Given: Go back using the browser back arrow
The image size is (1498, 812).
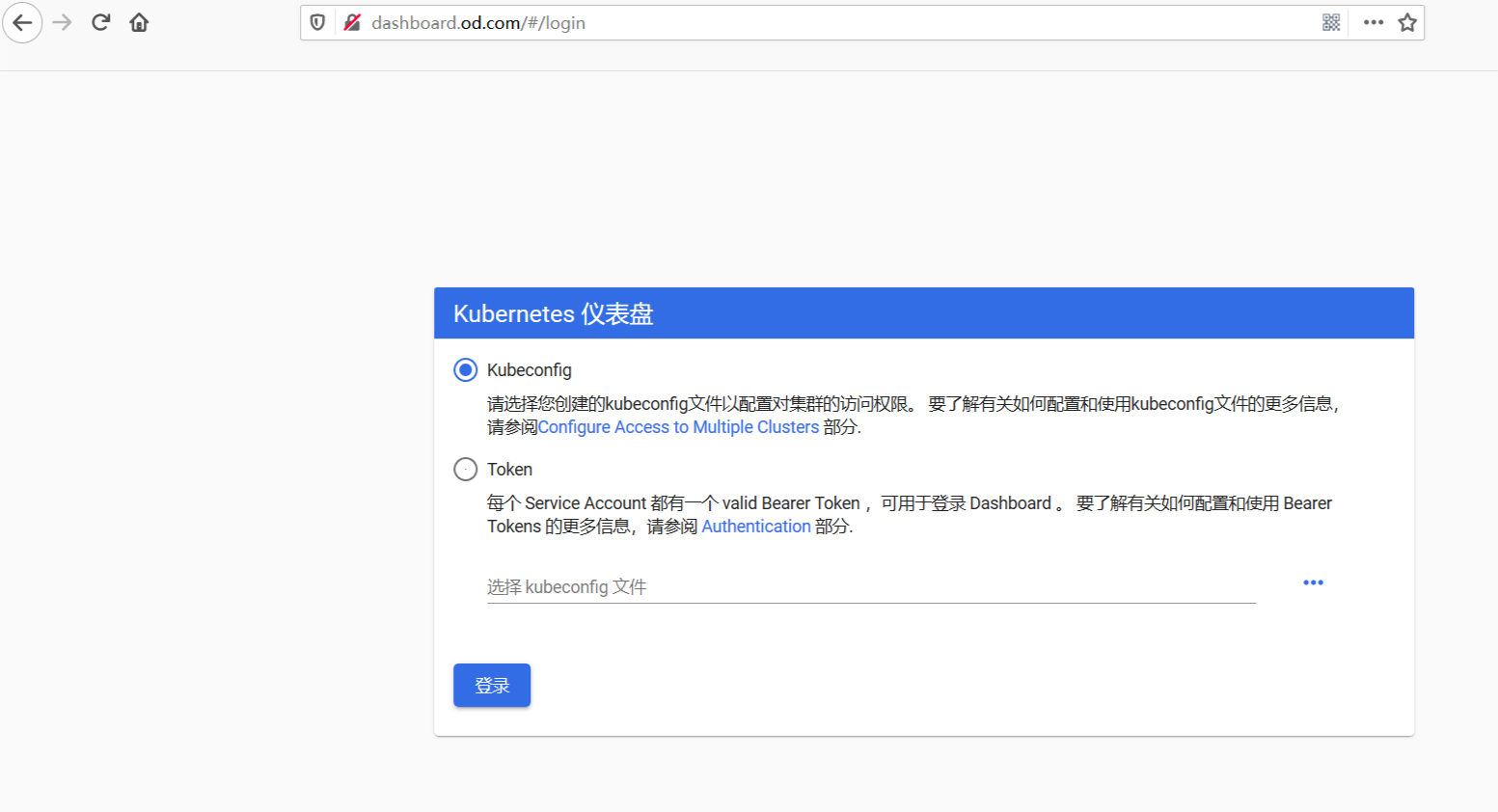Looking at the screenshot, I should coord(22,22).
